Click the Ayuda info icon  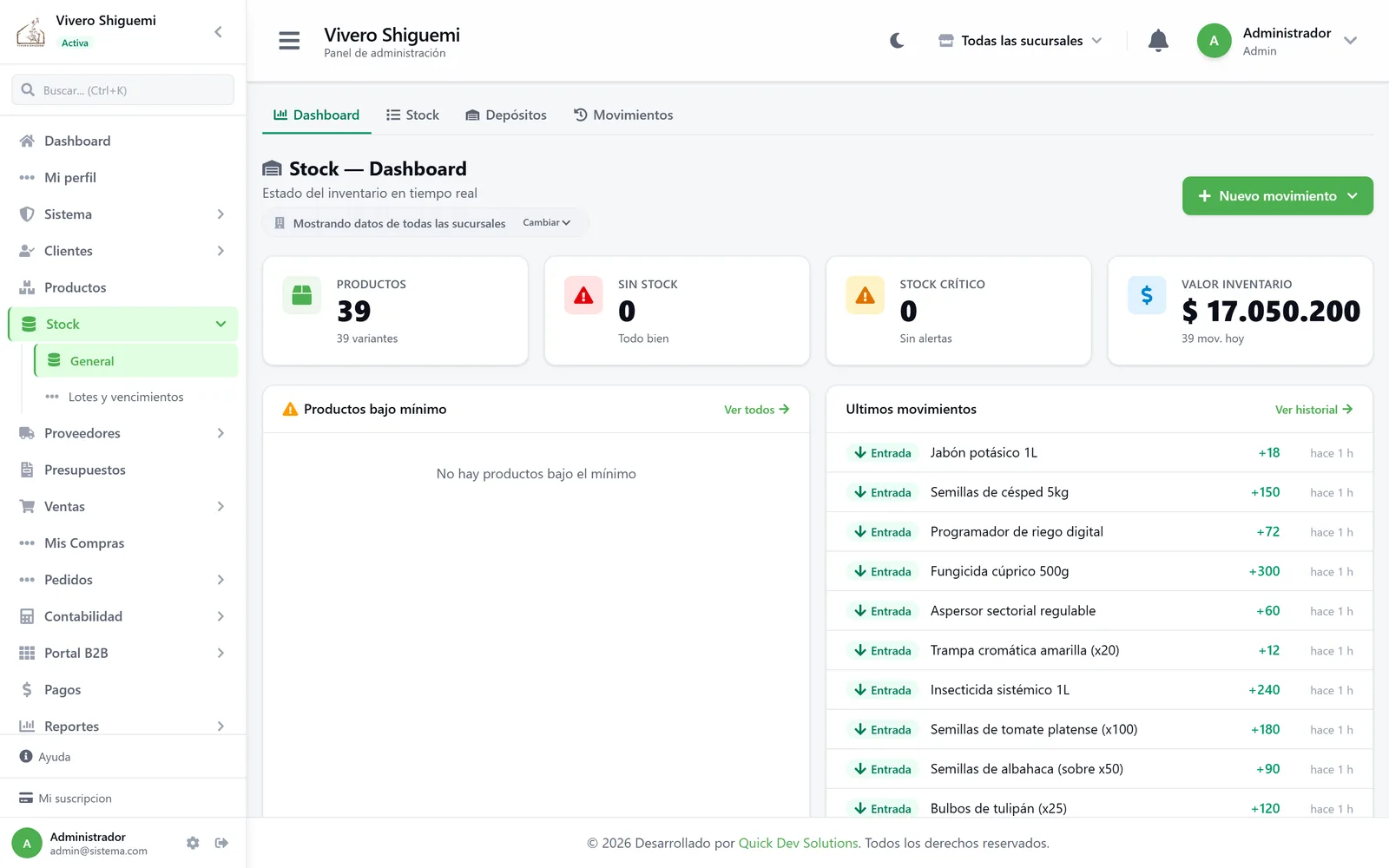tap(26, 756)
